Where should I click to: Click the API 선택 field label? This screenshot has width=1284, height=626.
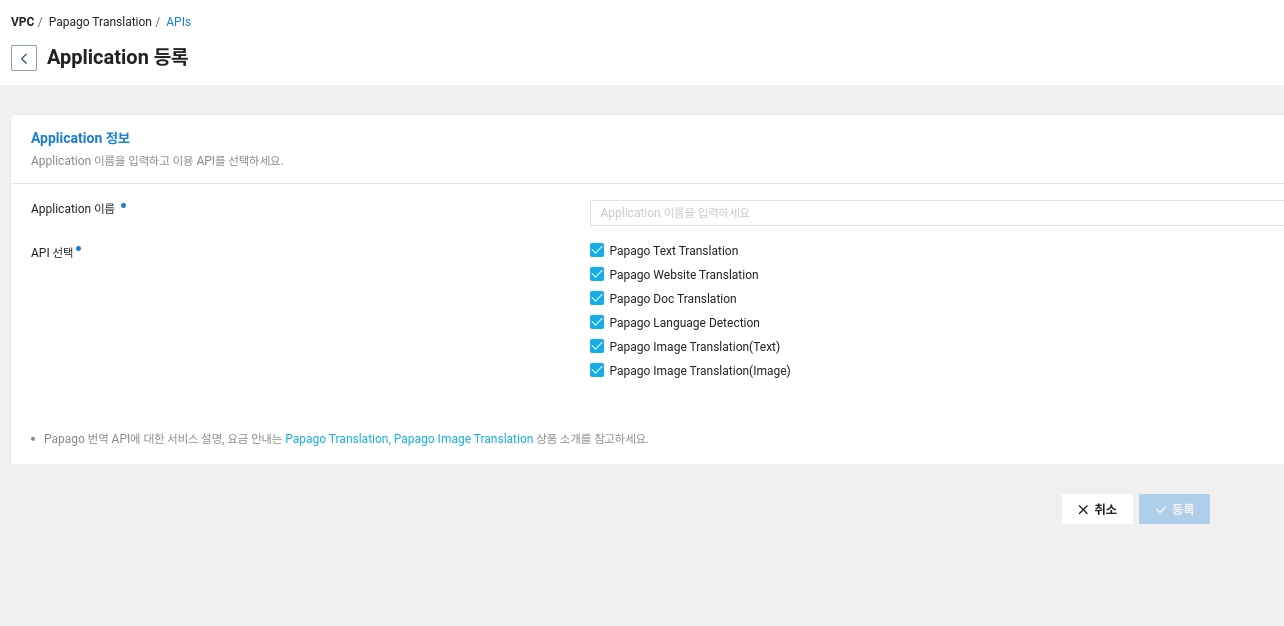(x=52, y=253)
